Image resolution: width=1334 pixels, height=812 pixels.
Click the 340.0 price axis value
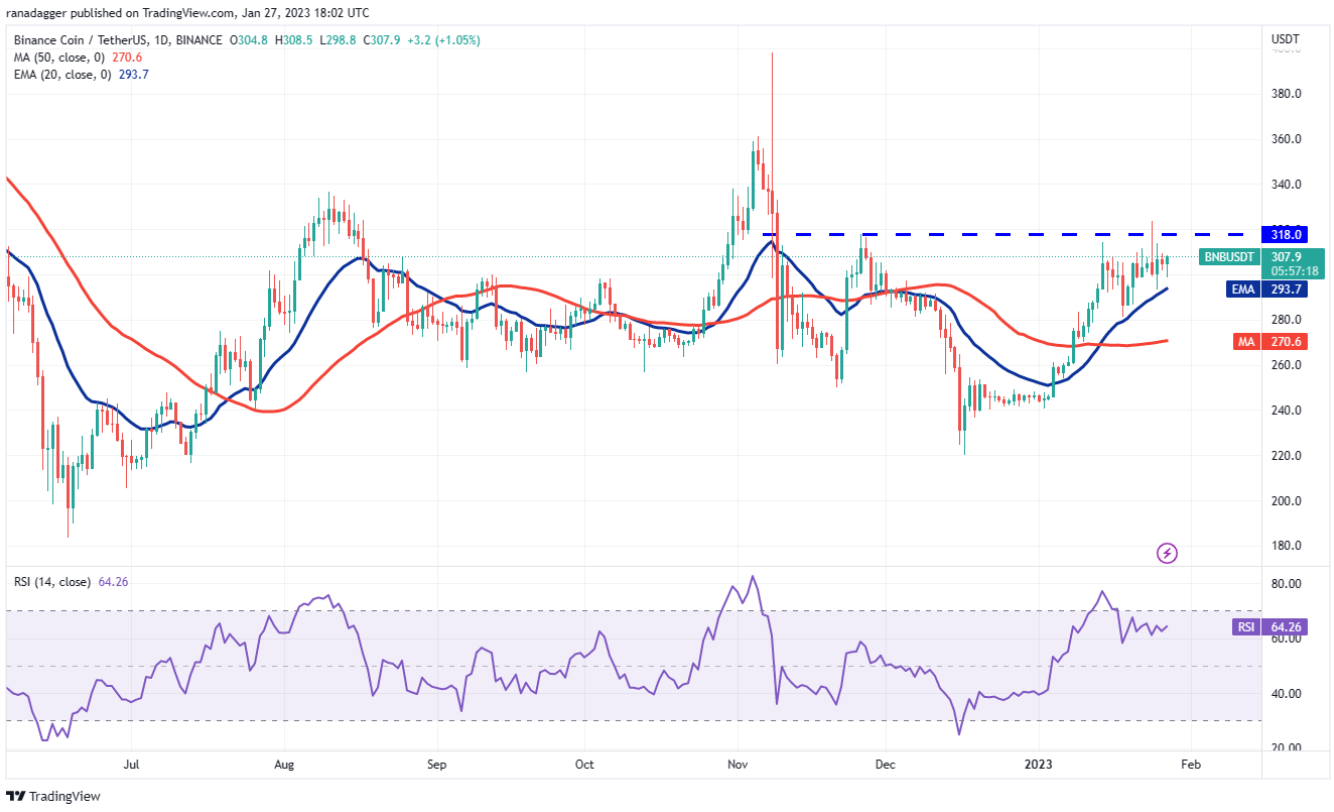(x=1284, y=185)
